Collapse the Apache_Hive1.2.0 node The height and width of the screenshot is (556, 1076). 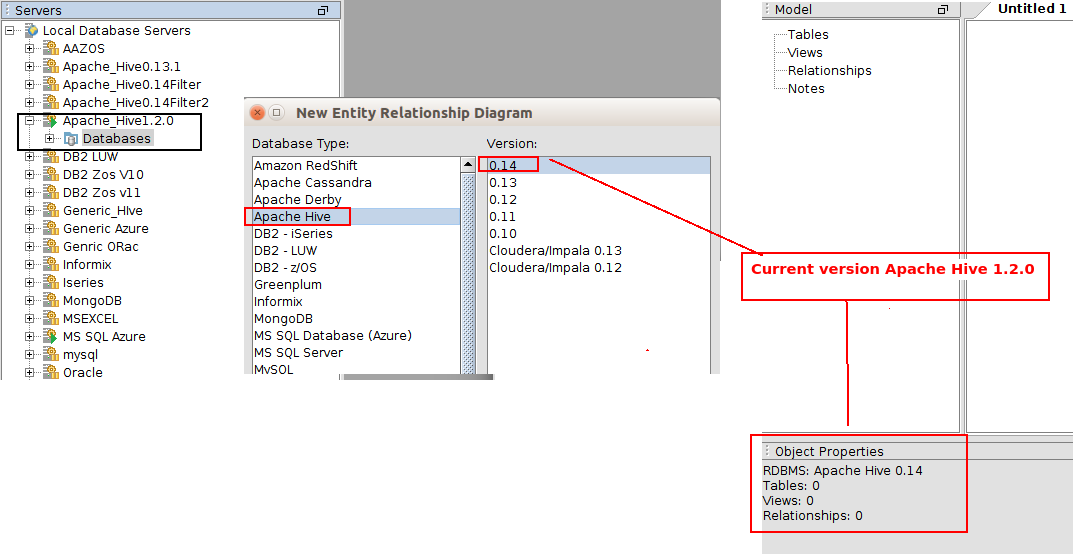30,121
